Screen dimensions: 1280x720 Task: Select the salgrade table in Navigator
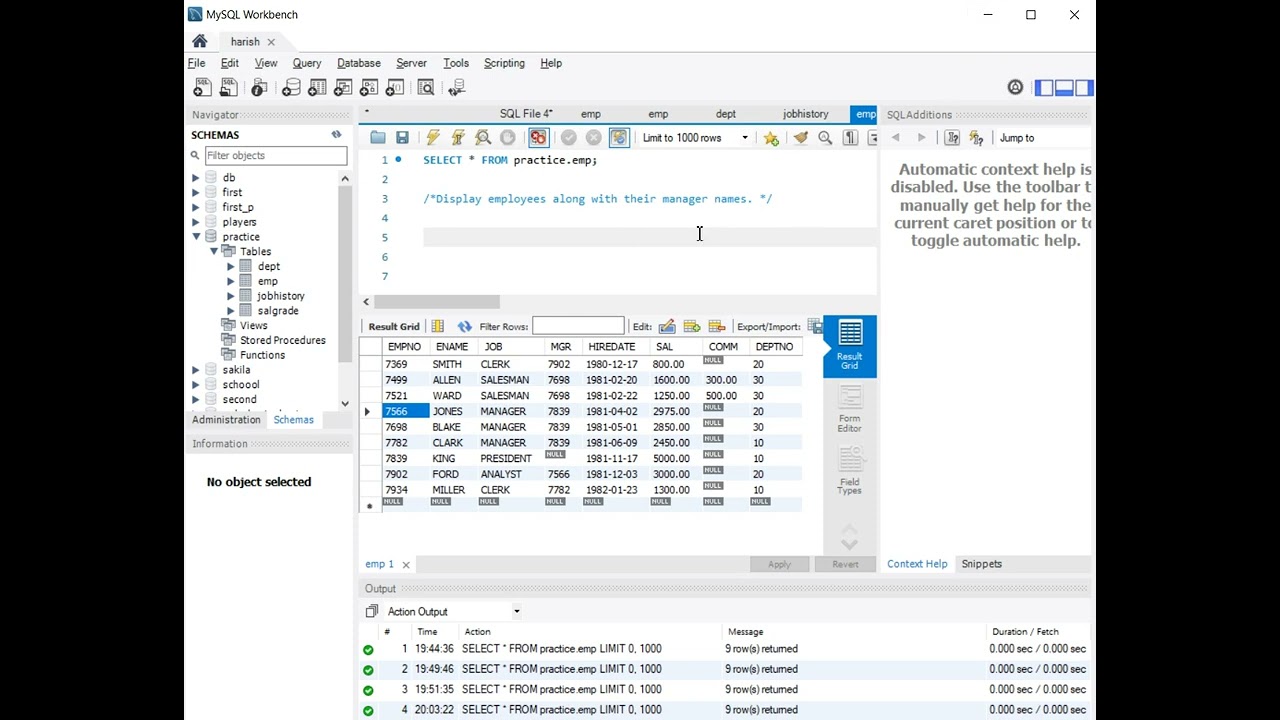click(x=278, y=311)
